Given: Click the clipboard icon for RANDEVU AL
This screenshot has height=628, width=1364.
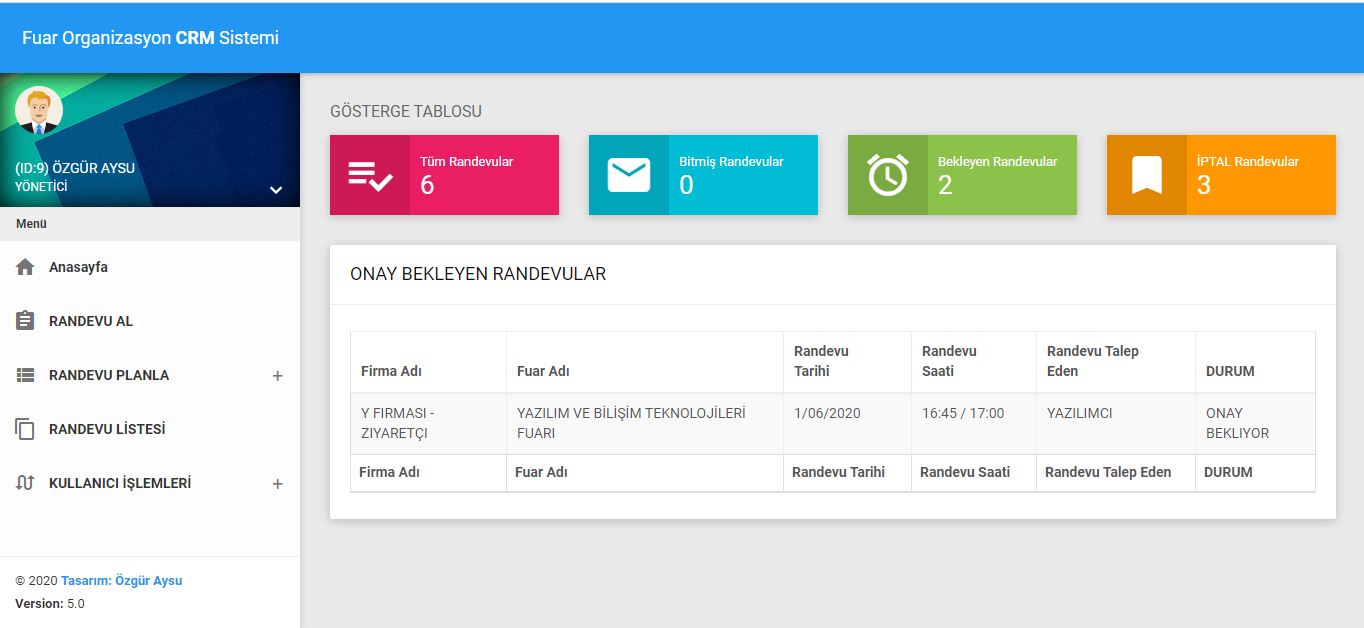Looking at the screenshot, I should (x=26, y=321).
